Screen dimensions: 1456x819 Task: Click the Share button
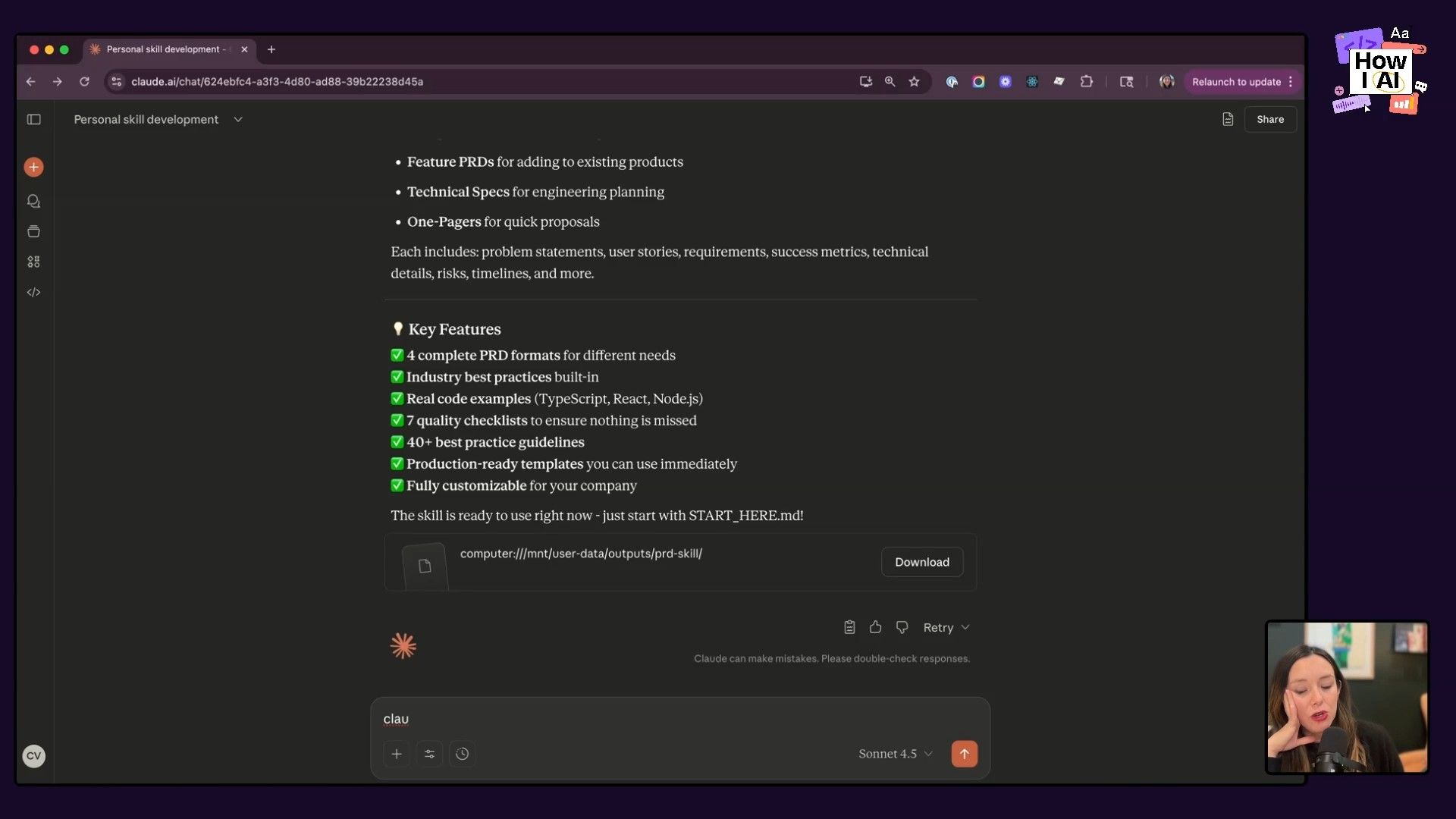click(1269, 119)
